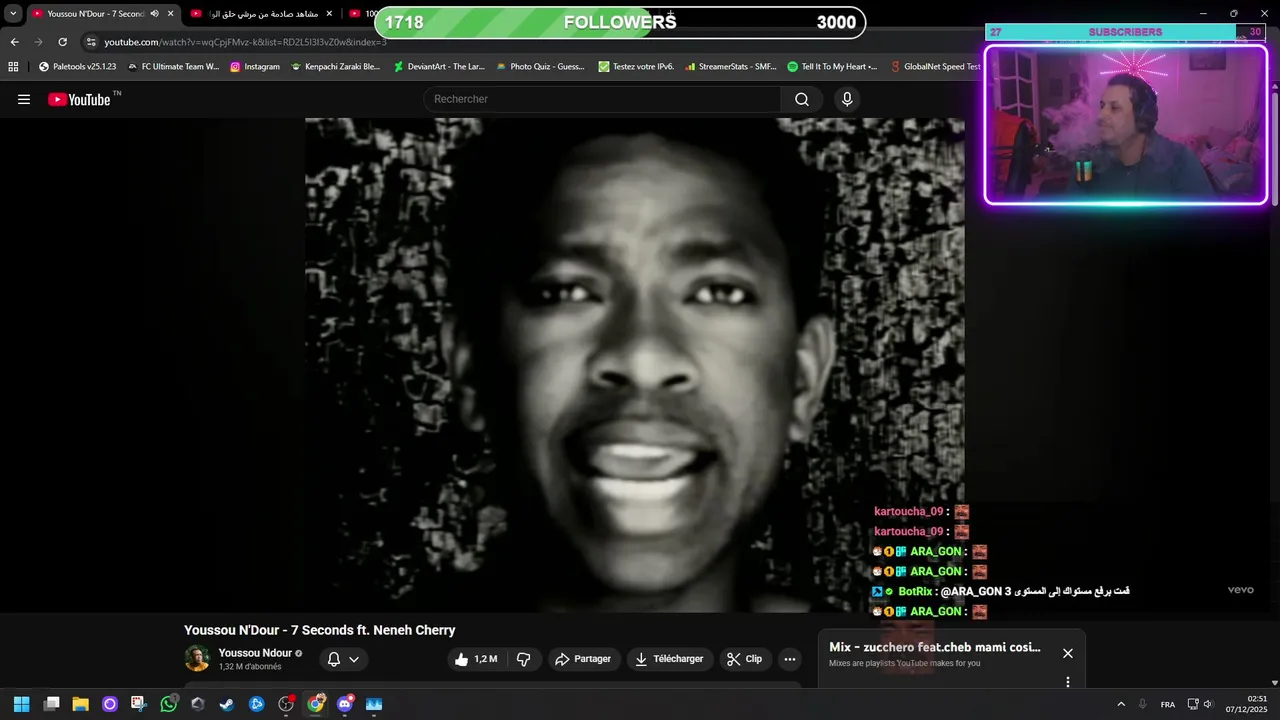
Task: Open the StreamerStats bookmark
Action: coord(730,67)
